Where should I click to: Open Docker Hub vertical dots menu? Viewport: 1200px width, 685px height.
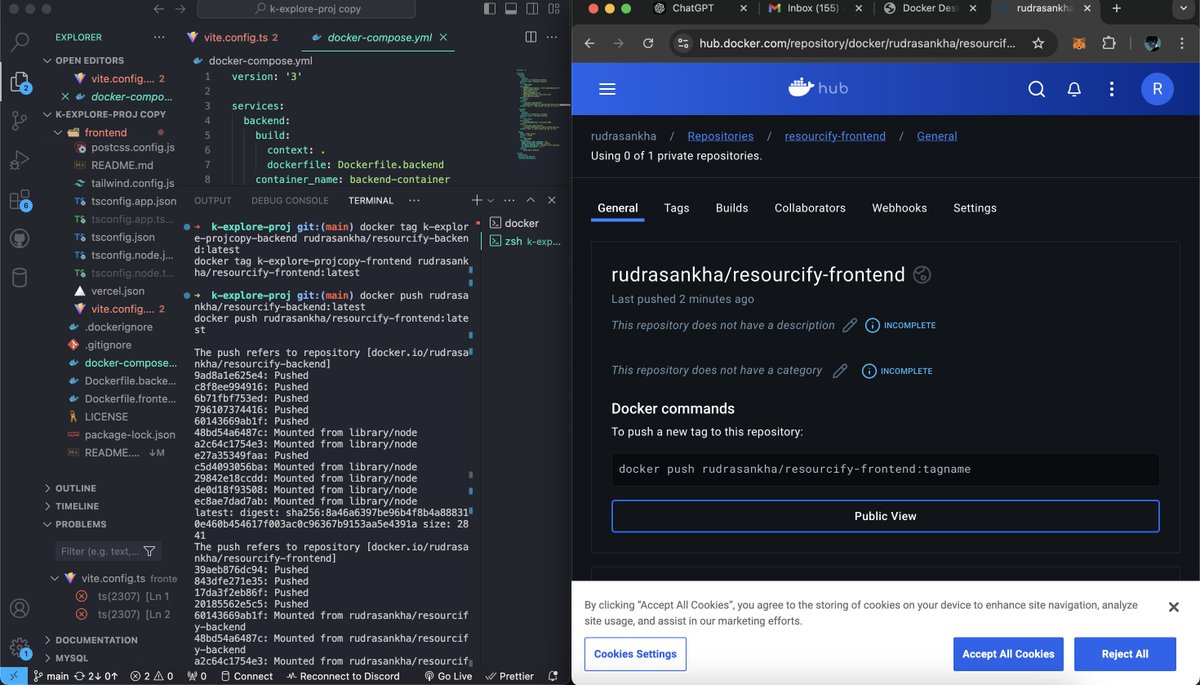click(x=1111, y=89)
